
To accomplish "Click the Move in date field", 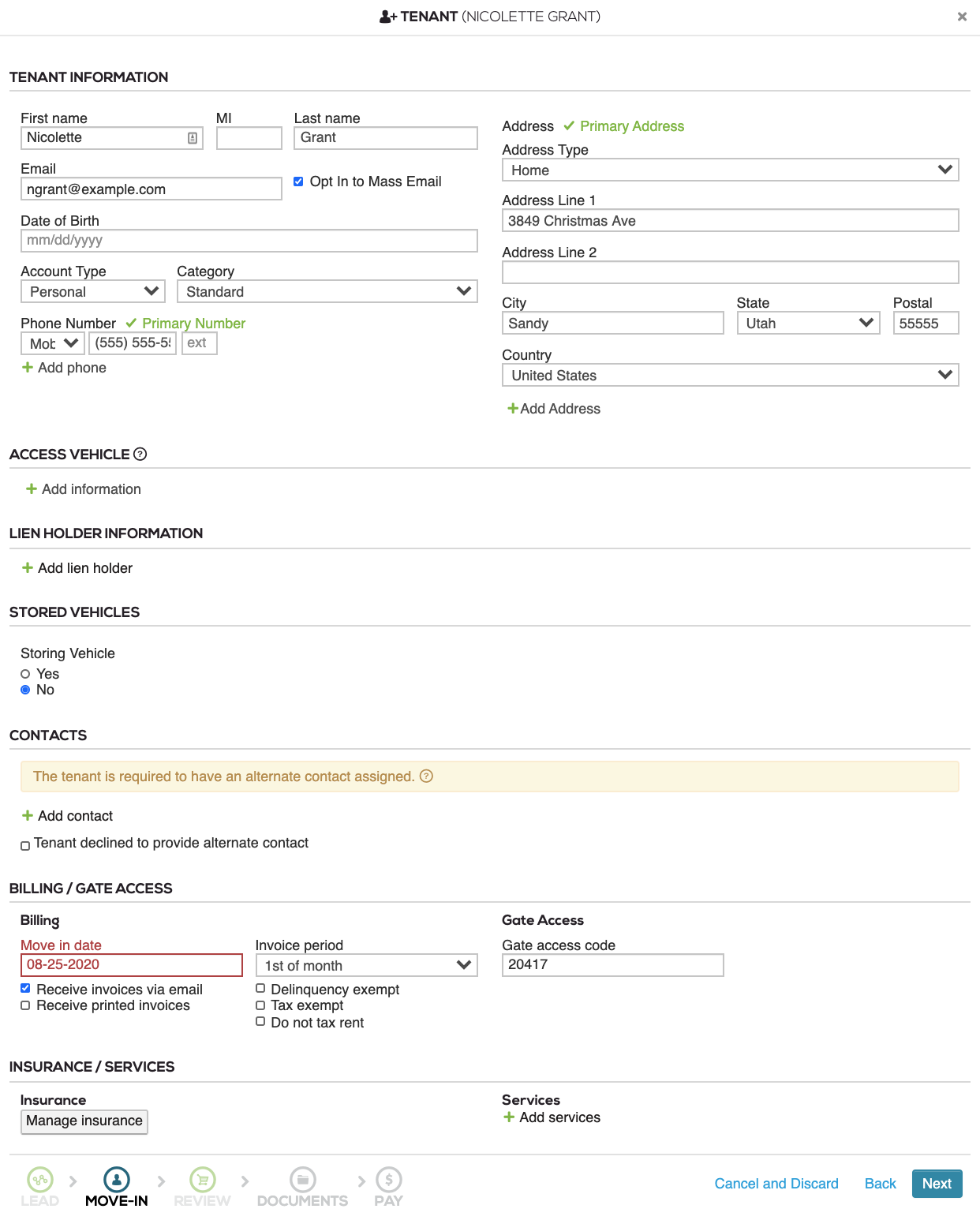I will [132, 964].
